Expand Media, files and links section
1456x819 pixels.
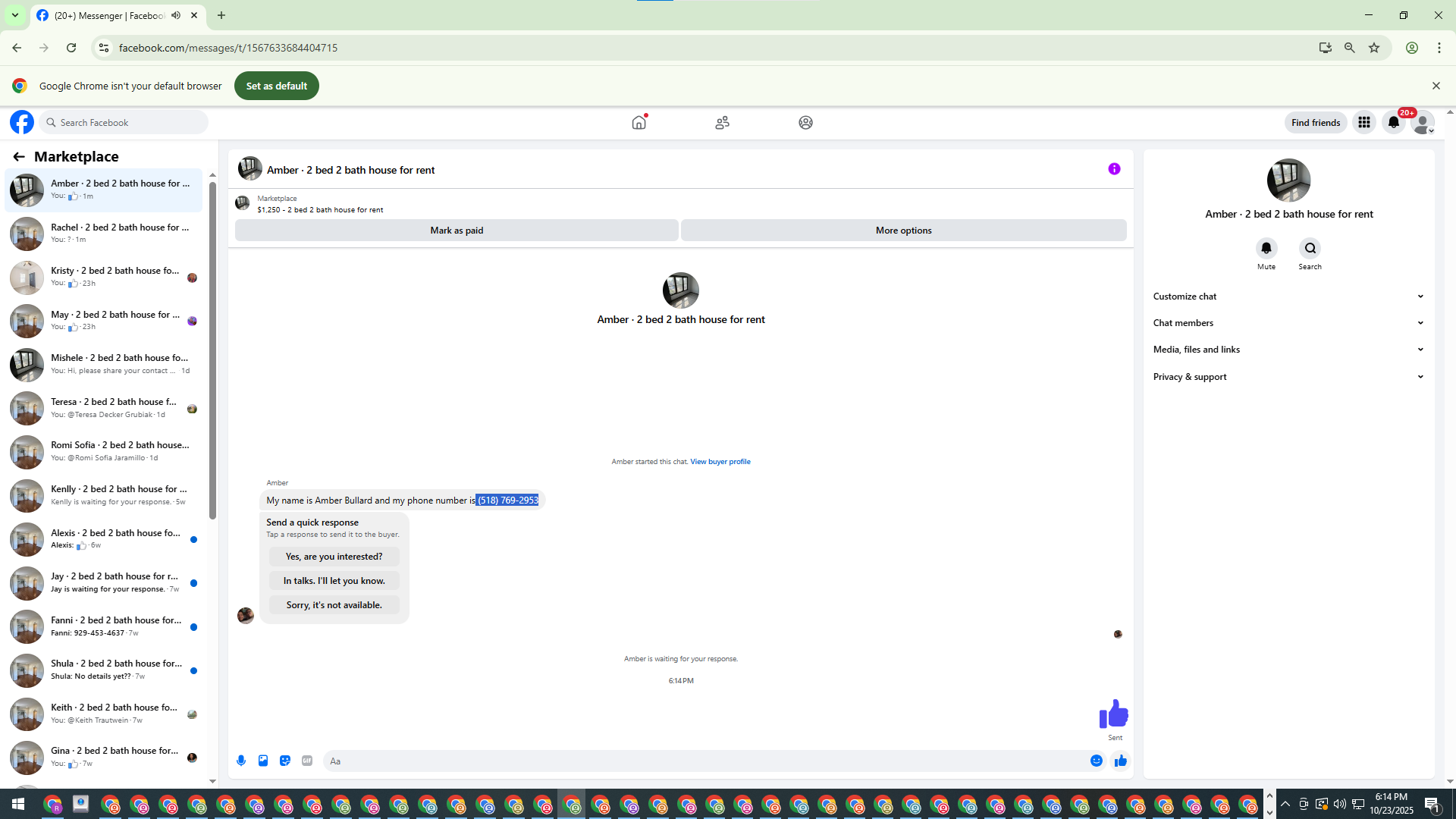(x=1288, y=350)
